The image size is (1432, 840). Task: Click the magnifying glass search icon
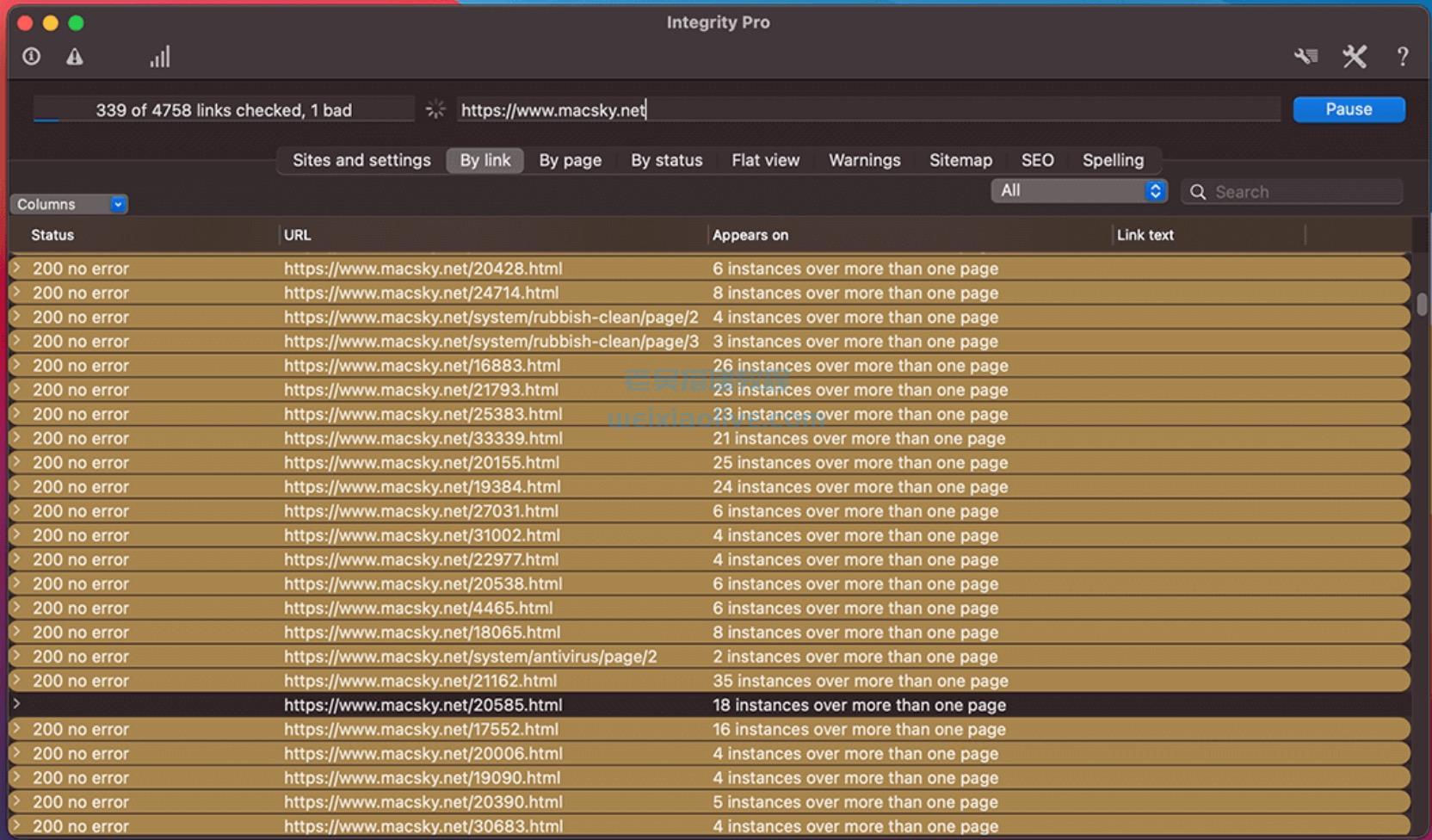point(1198,192)
